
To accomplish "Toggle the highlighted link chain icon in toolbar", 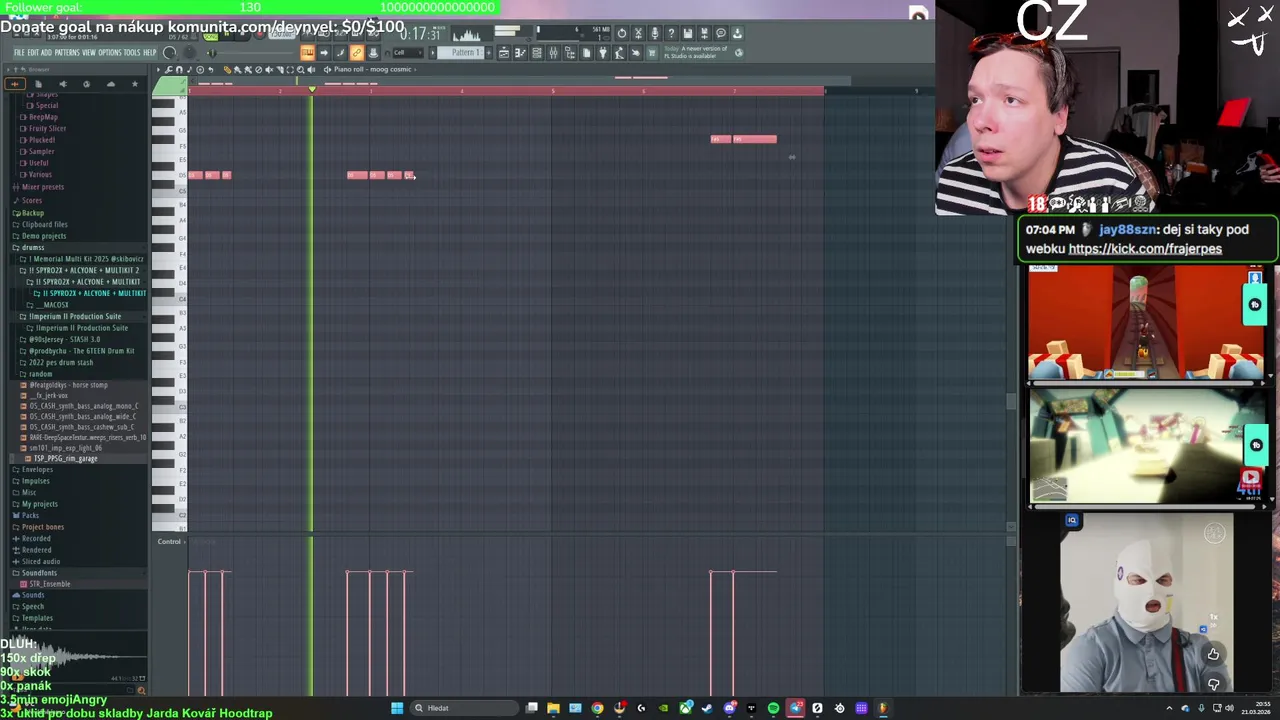I will [357, 53].
